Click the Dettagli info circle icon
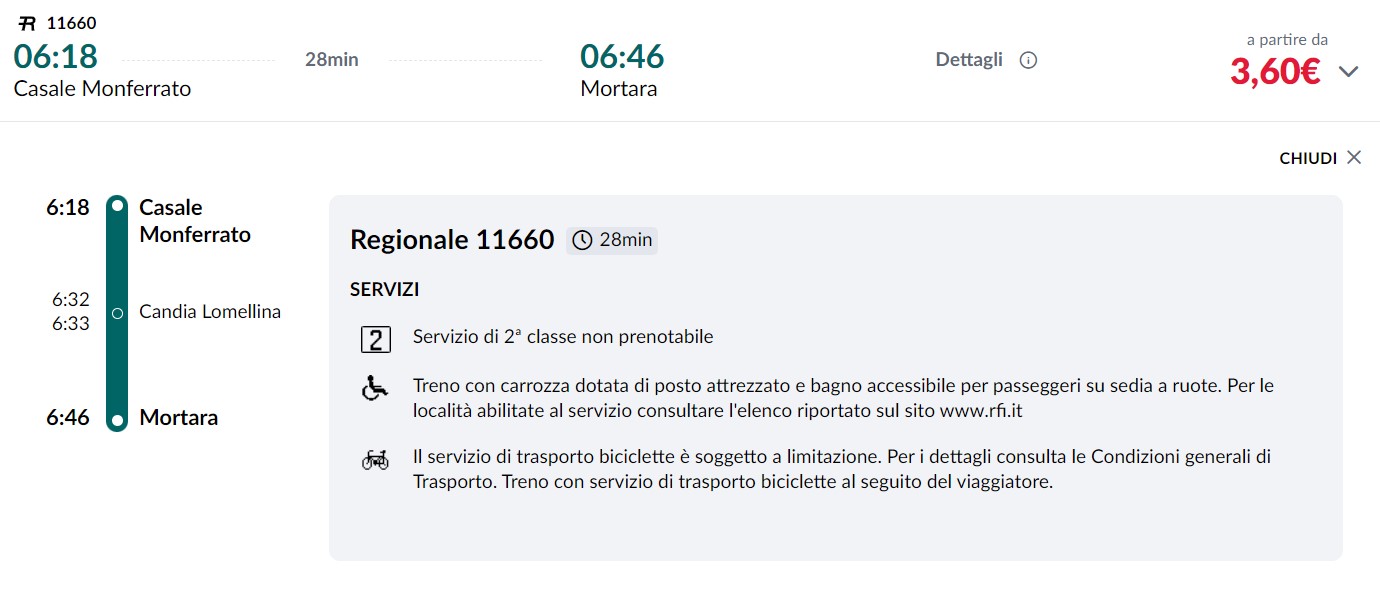Screen dimensions: 1380x592 (1028, 60)
